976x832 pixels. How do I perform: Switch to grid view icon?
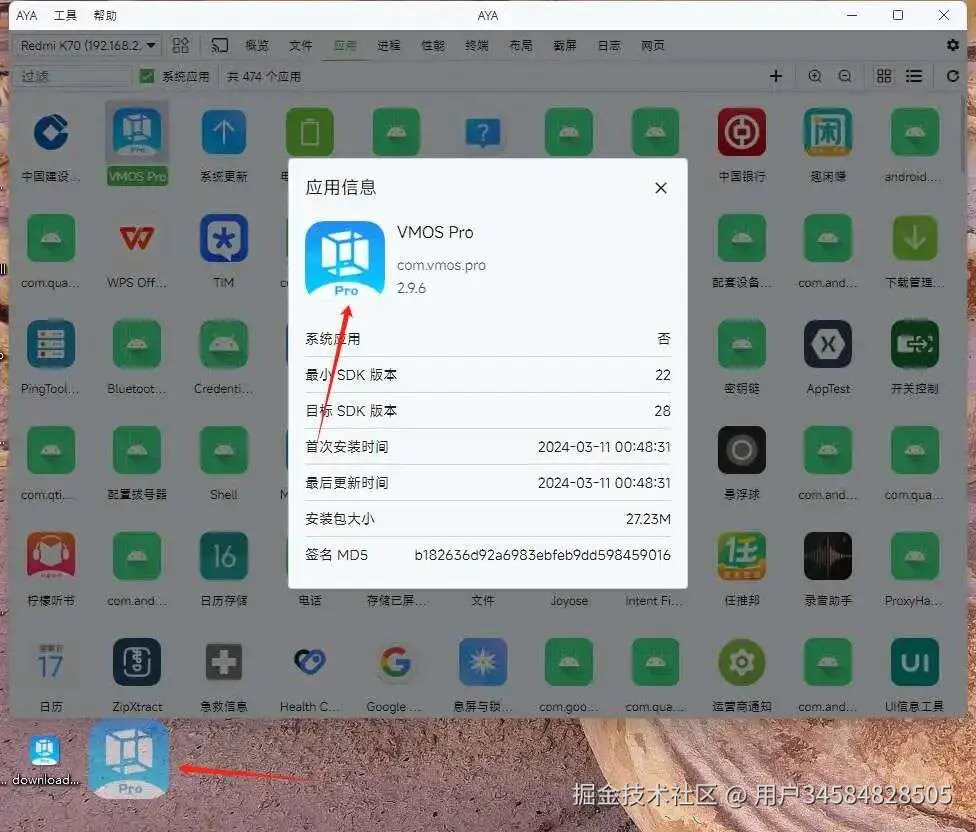pyautogui.click(x=884, y=76)
